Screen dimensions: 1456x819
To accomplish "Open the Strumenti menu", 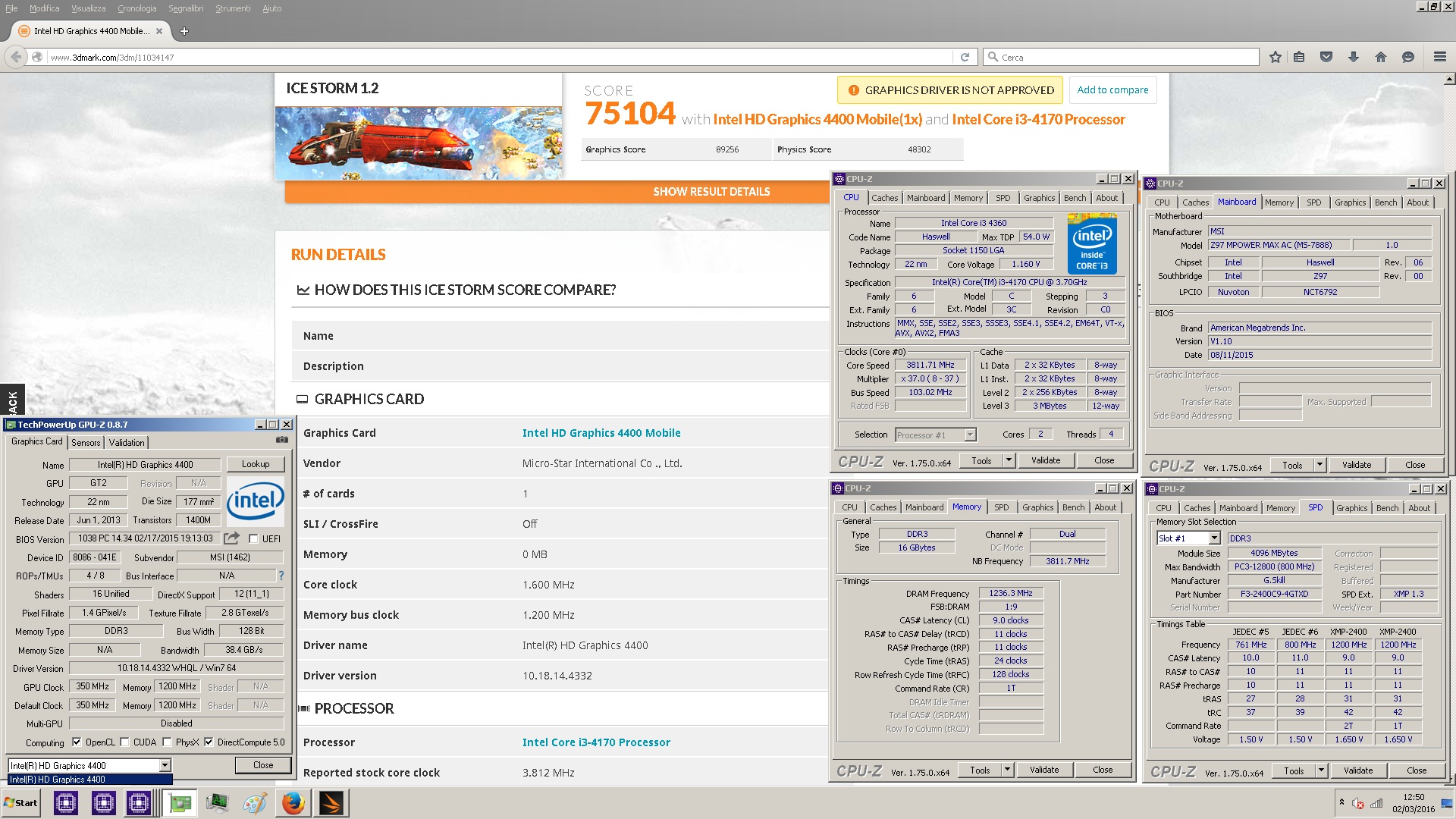I will point(233,8).
